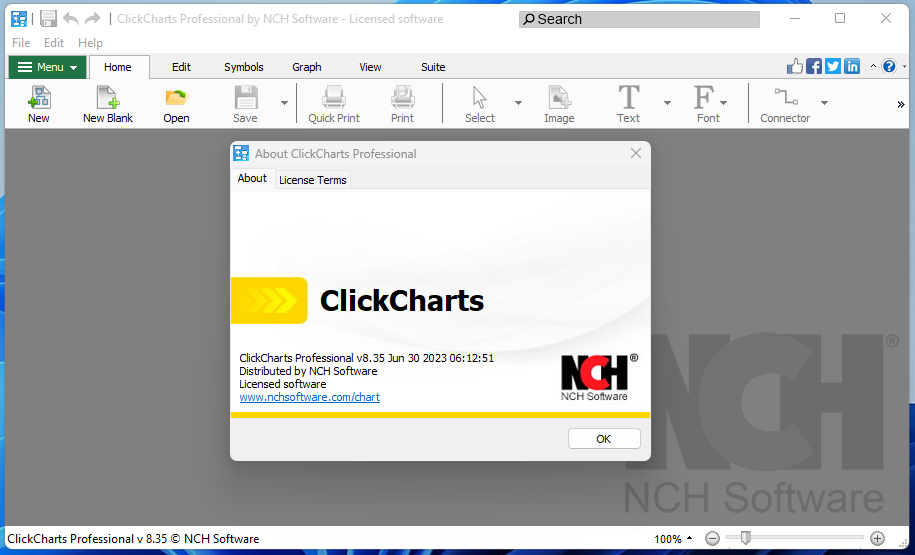915x555 pixels.
Task: Click the save icon in title bar
Action: click(x=48, y=19)
